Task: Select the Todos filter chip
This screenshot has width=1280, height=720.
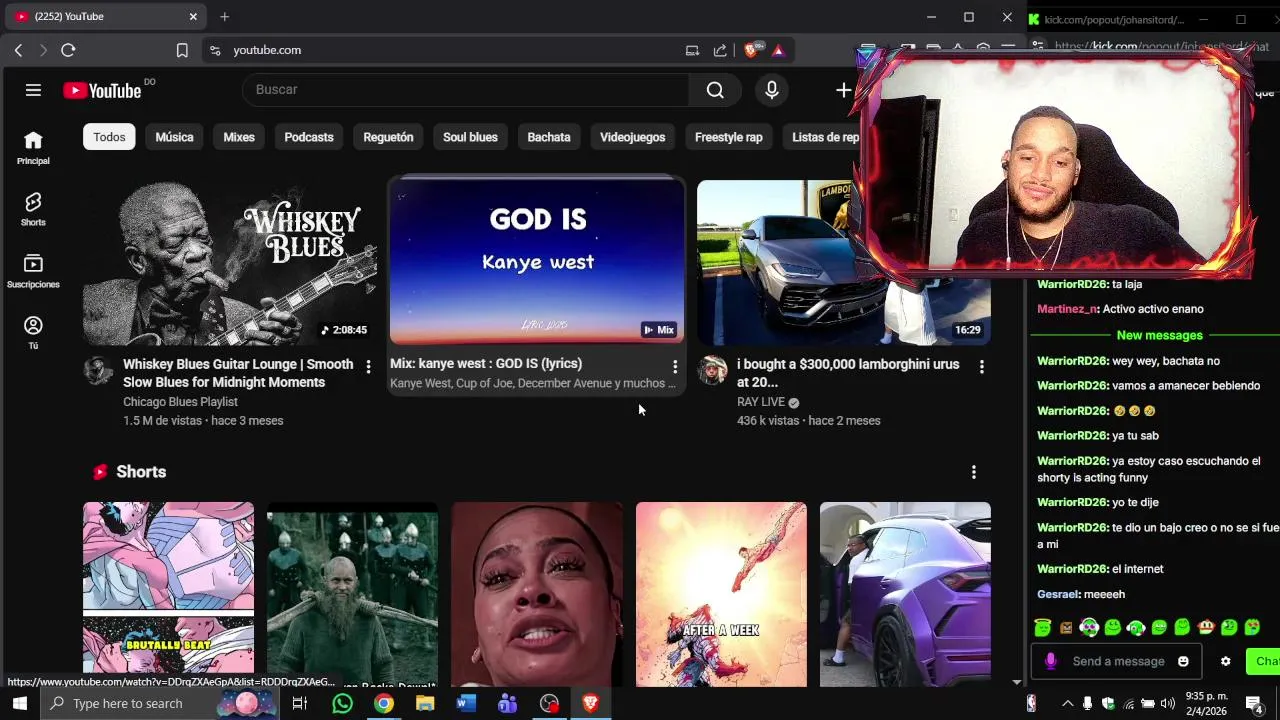Action: 109,137
